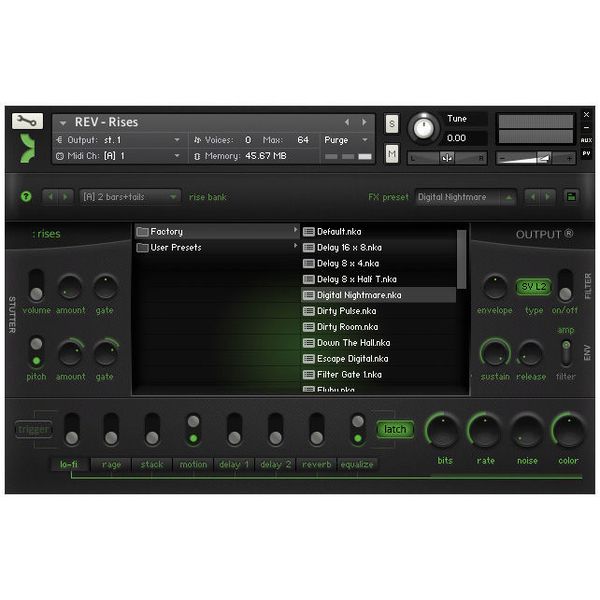
Task: Select Digital Nightmare.nka preset
Action: (x=379, y=295)
